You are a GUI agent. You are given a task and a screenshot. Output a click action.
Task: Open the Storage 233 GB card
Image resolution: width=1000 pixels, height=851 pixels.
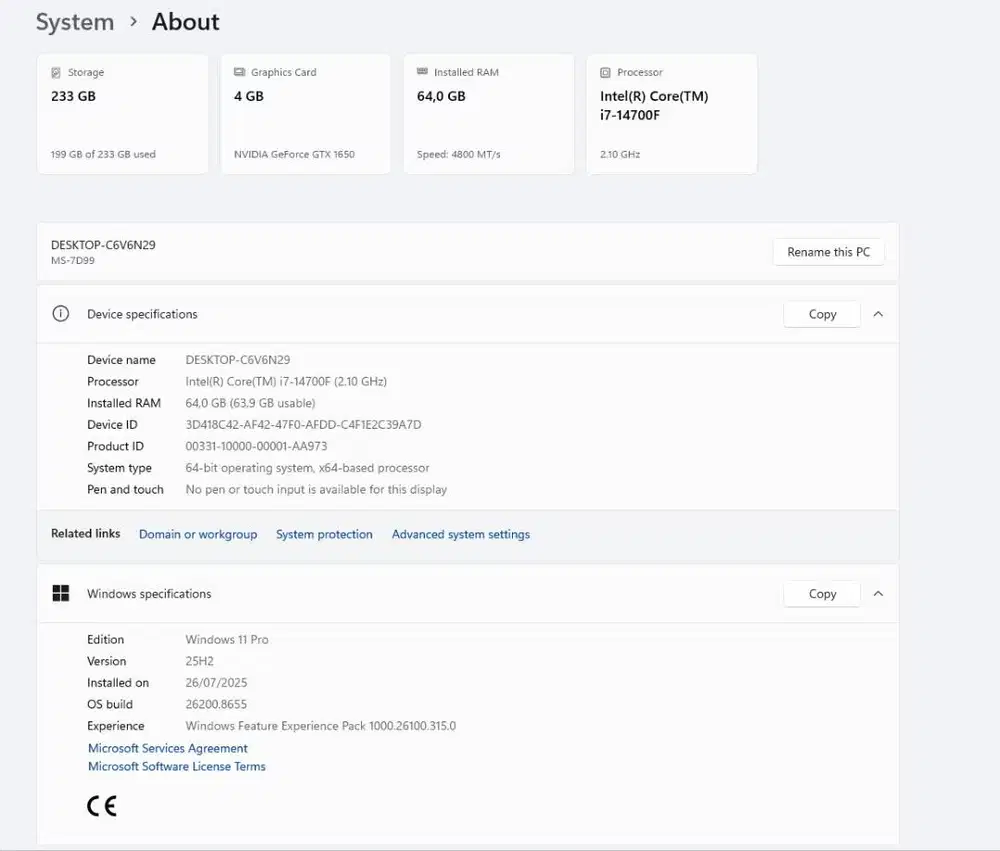122,114
